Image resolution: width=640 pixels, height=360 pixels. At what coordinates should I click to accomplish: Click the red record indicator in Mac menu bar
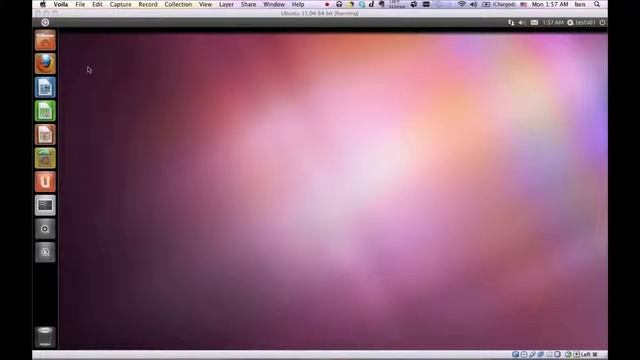pyautogui.click(x=327, y=4)
